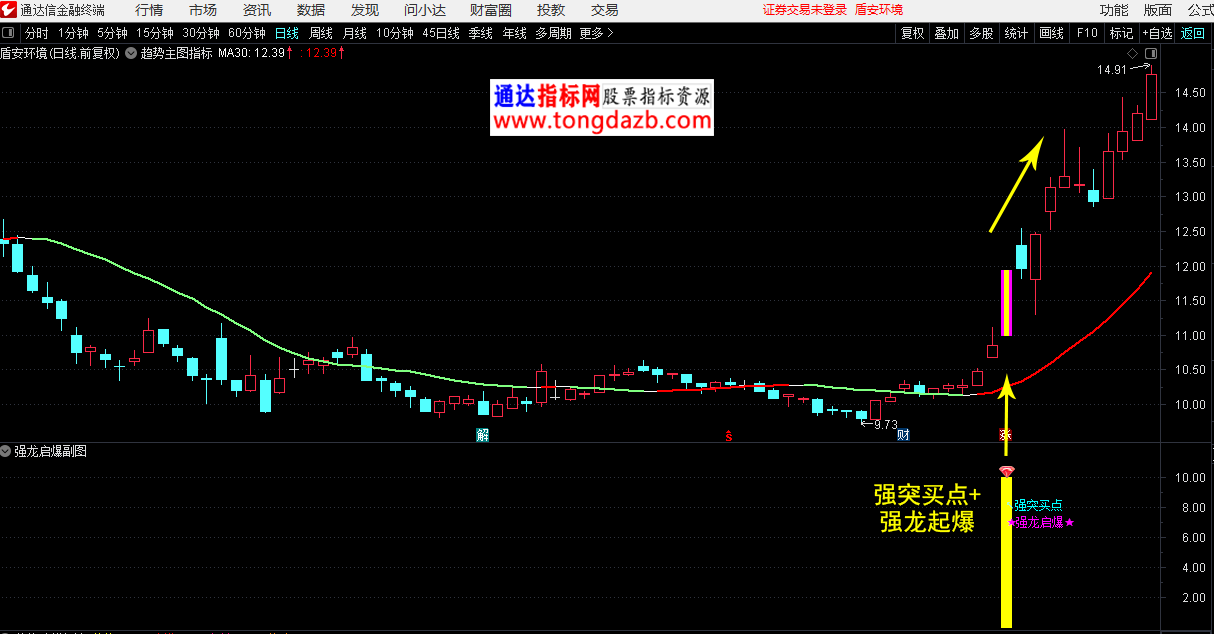
Task: Open the F10 company info button
Action: (x=1087, y=33)
